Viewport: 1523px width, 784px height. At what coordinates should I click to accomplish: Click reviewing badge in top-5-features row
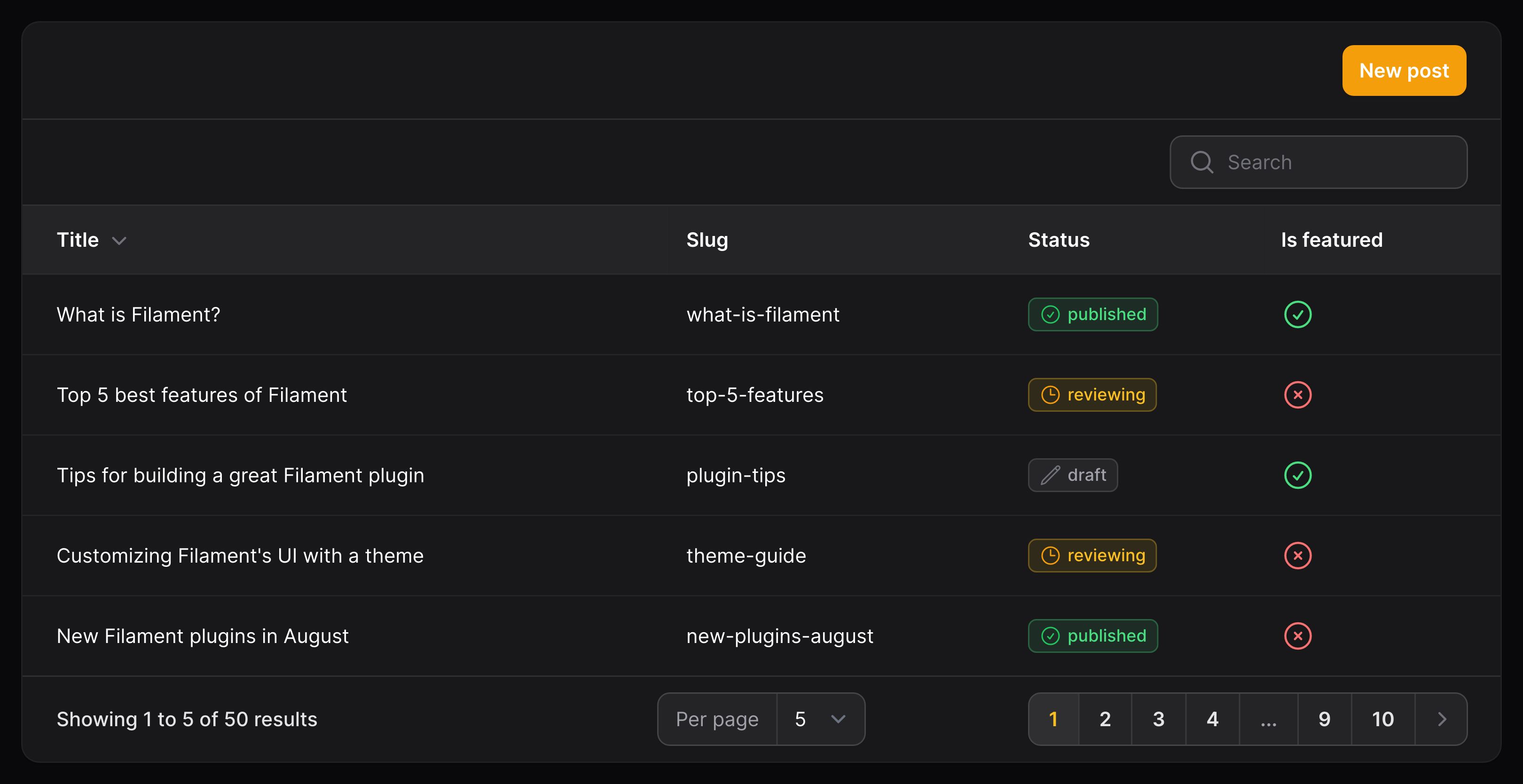[x=1092, y=395]
